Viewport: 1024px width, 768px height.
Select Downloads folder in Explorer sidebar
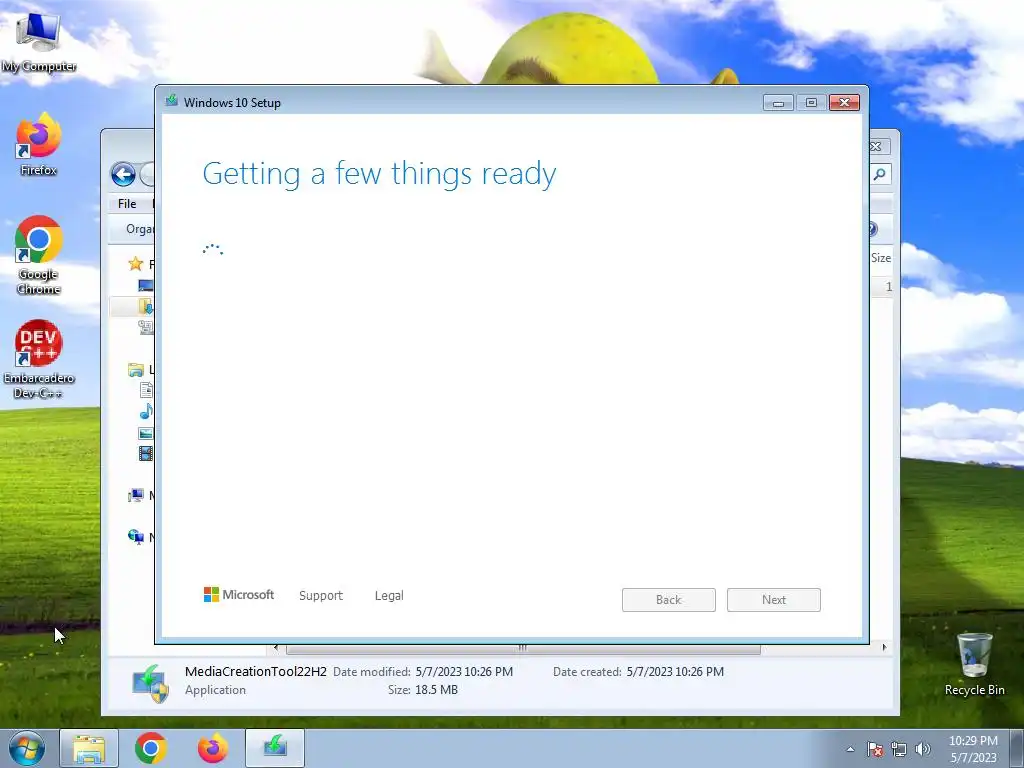click(146, 306)
